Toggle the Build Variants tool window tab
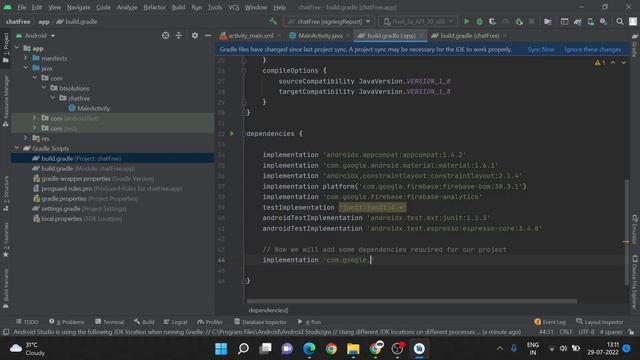This screenshot has width=640, height=360. coord(6,288)
